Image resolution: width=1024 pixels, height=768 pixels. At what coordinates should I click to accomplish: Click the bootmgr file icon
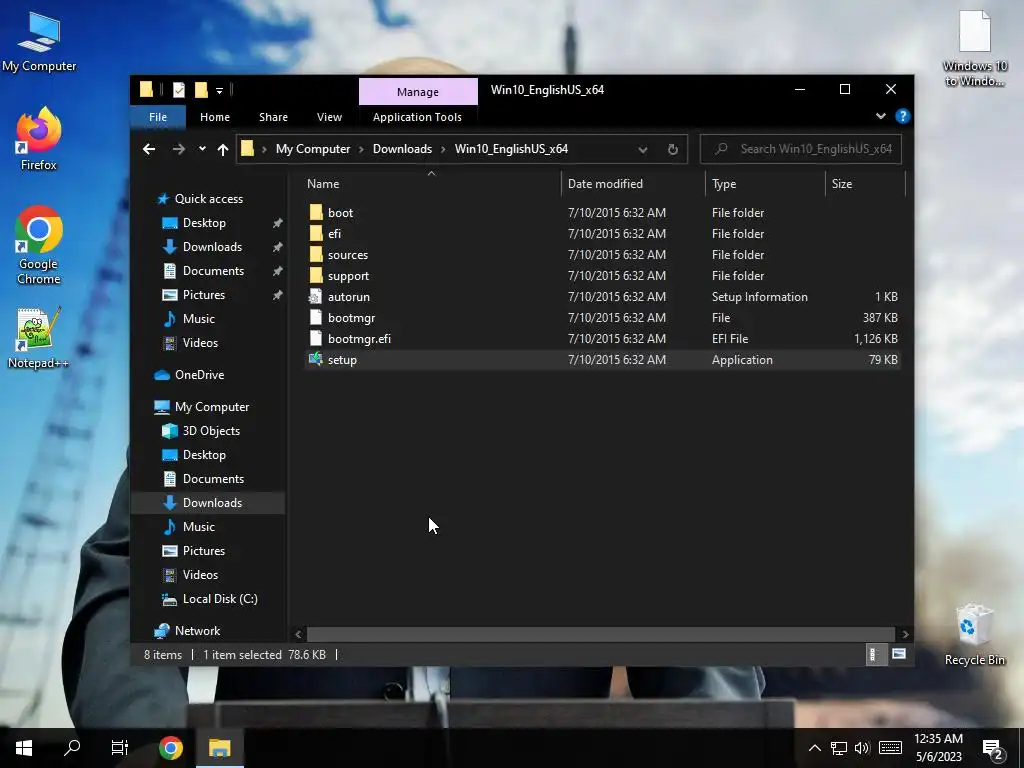click(316, 317)
